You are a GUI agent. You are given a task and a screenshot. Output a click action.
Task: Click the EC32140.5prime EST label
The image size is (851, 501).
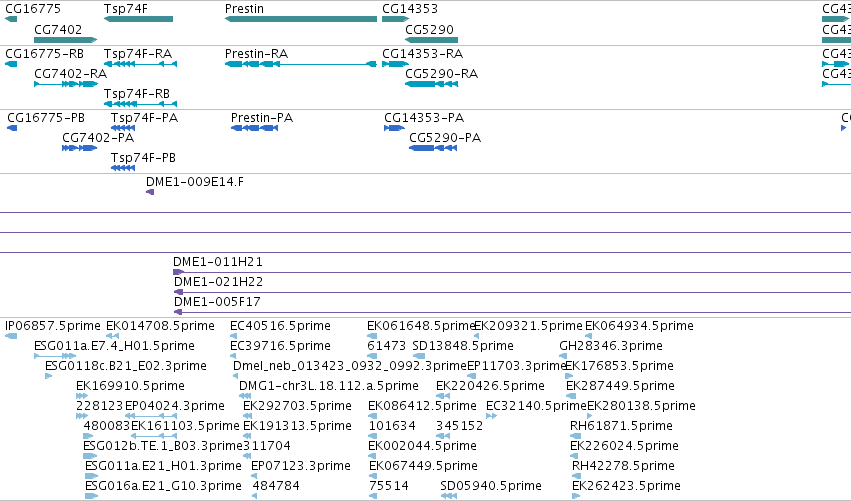click(536, 406)
